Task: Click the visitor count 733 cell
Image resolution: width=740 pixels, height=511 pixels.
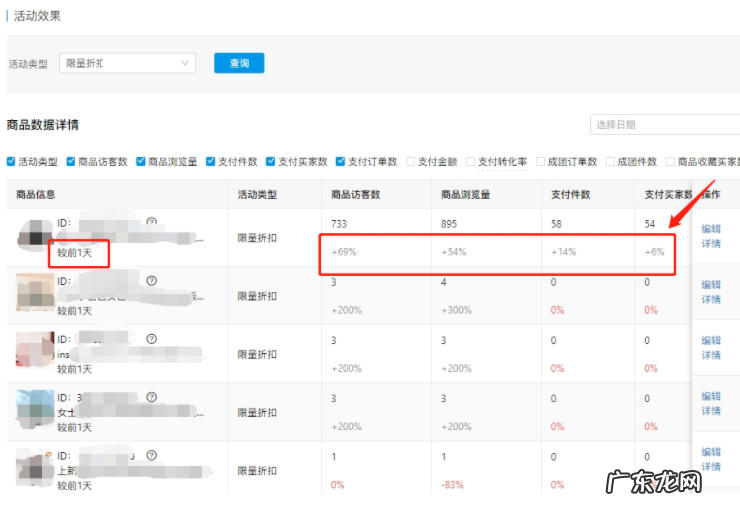Action: pos(339,224)
